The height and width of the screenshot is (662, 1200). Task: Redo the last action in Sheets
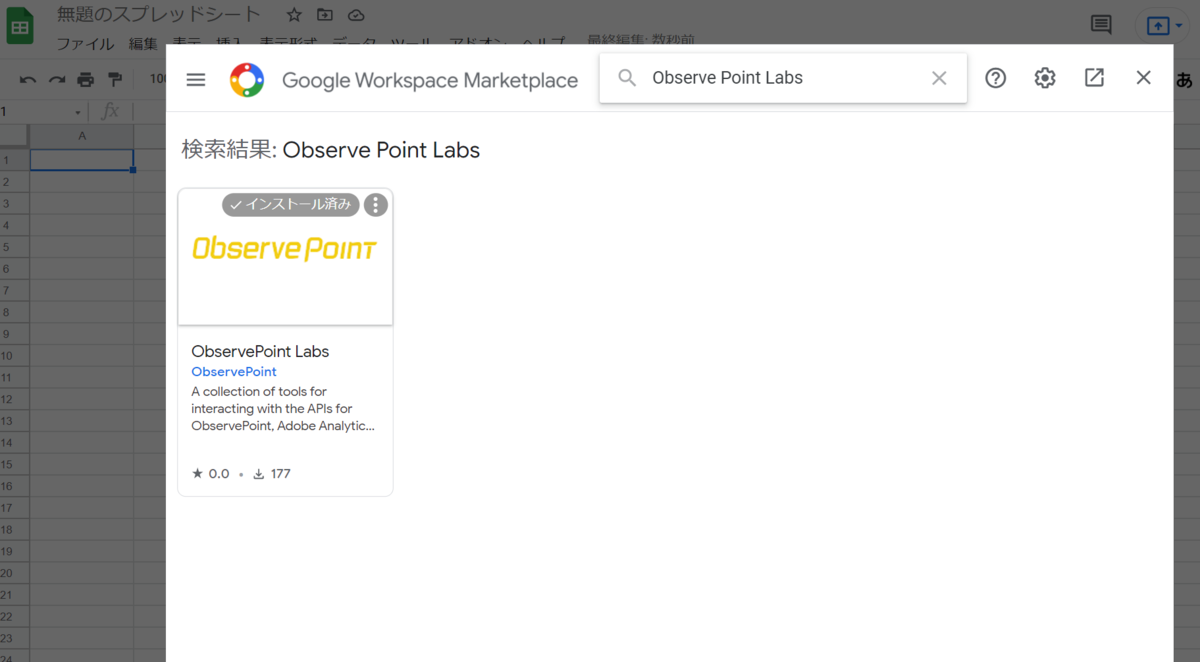click(57, 80)
